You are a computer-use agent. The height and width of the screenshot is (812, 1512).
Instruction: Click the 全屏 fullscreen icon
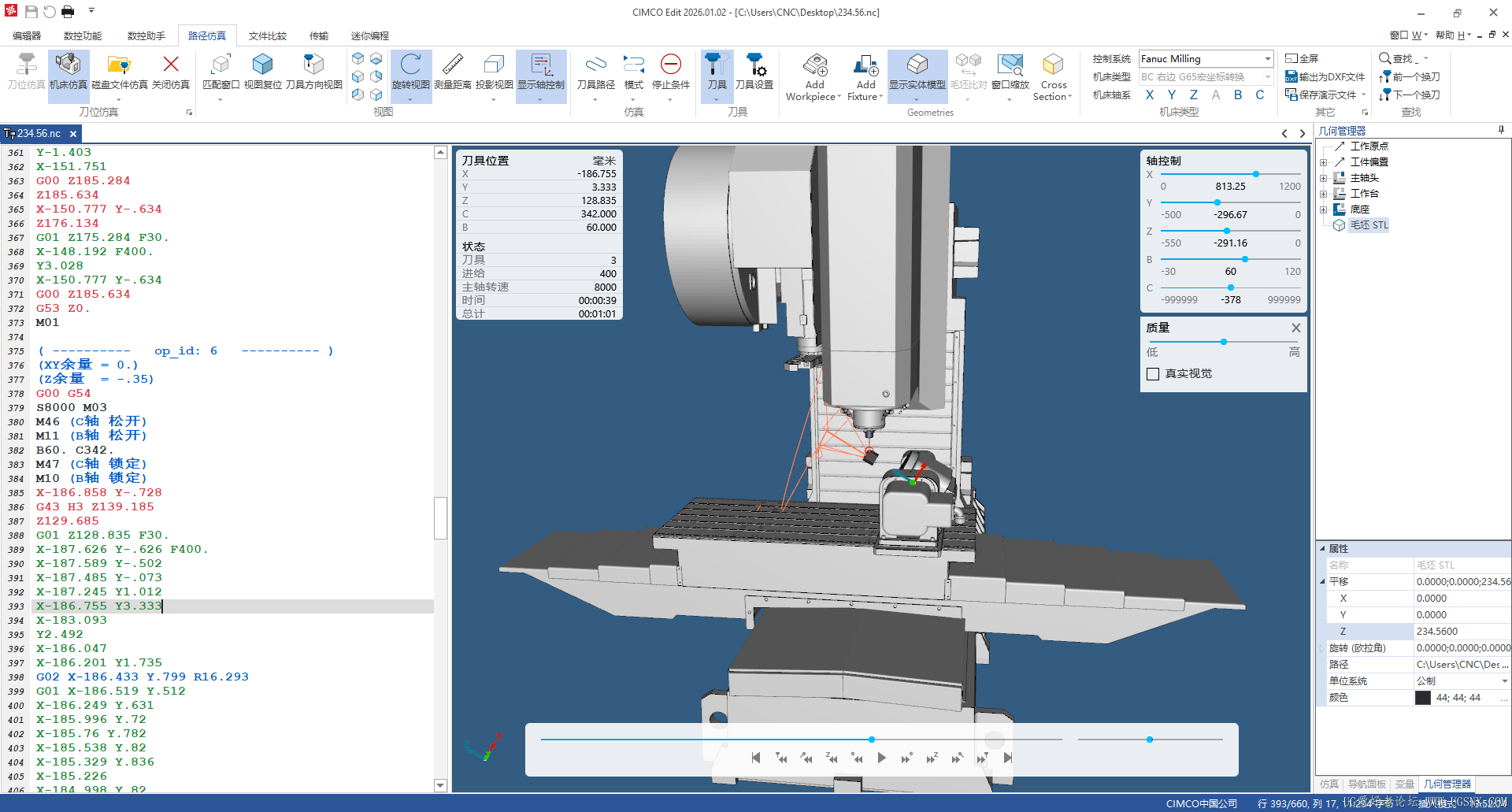coord(1291,58)
